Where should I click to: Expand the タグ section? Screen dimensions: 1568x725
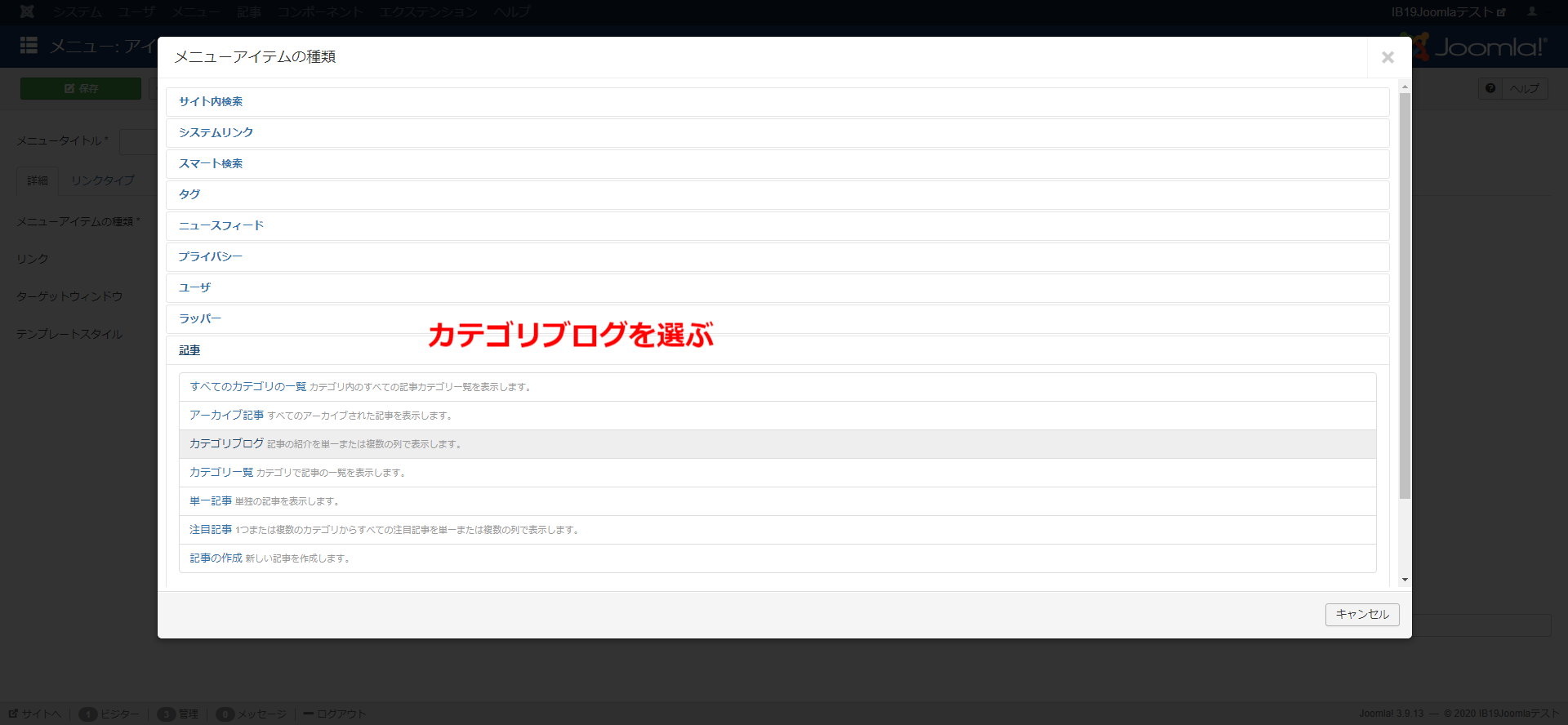(189, 194)
